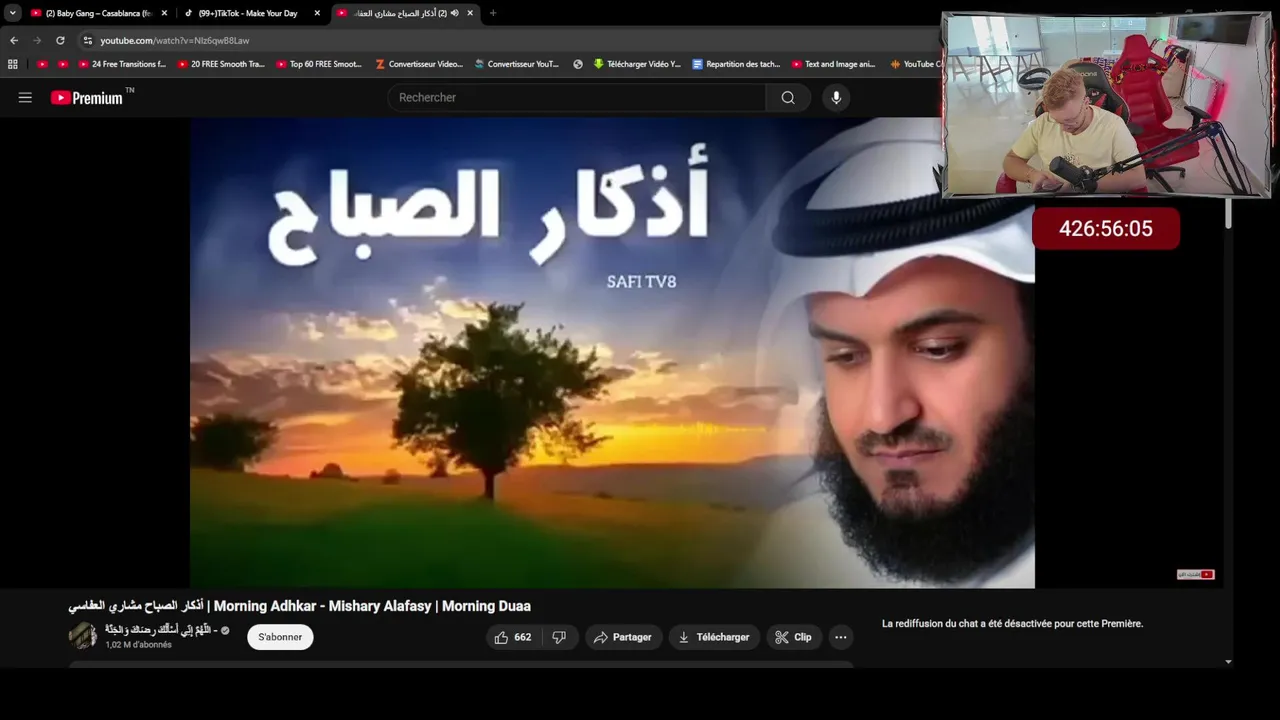Focus the address bar with youtube.com URL
Image resolution: width=1280 pixels, height=720 pixels.
(x=510, y=40)
